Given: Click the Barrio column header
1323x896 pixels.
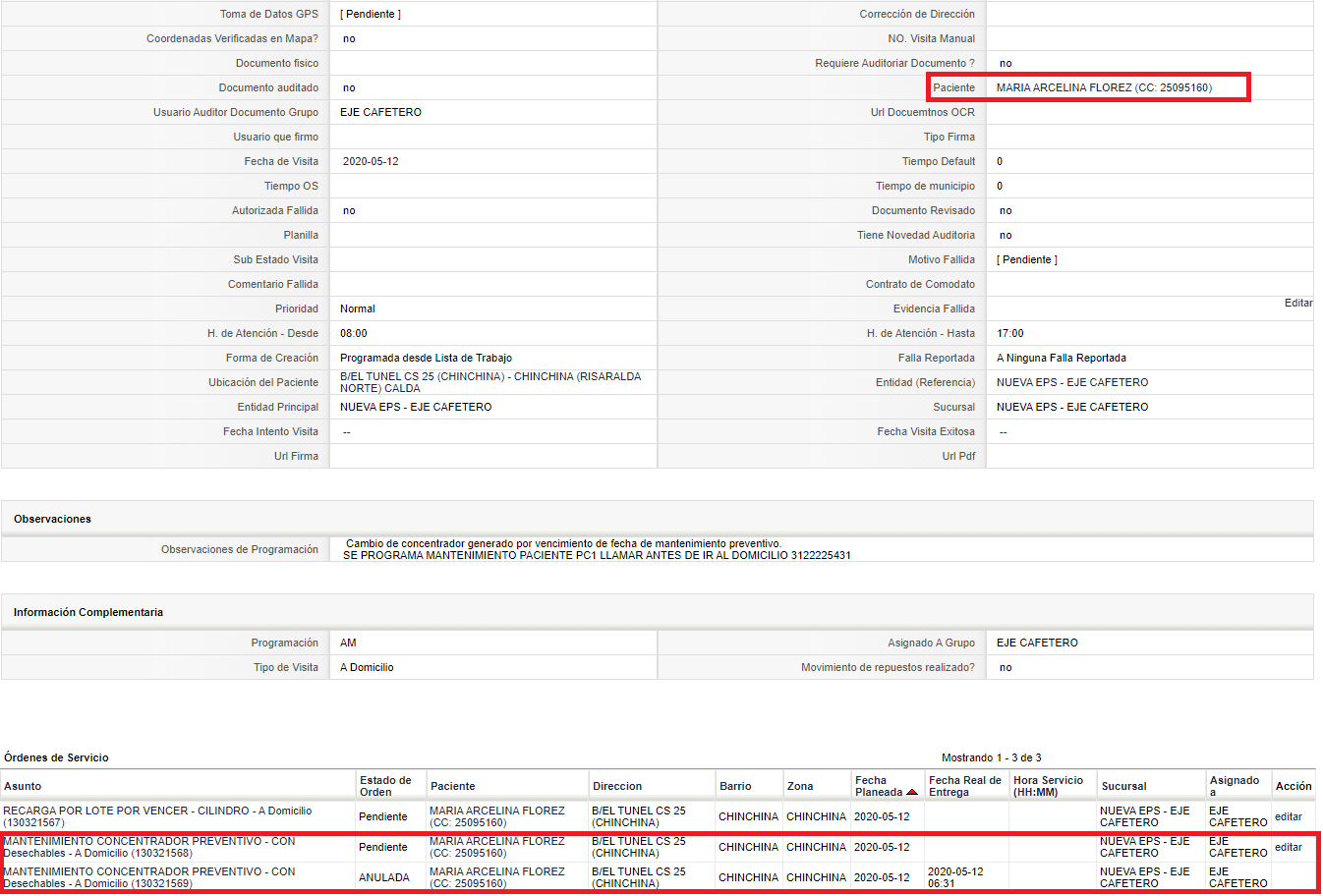Looking at the screenshot, I should [x=735, y=786].
